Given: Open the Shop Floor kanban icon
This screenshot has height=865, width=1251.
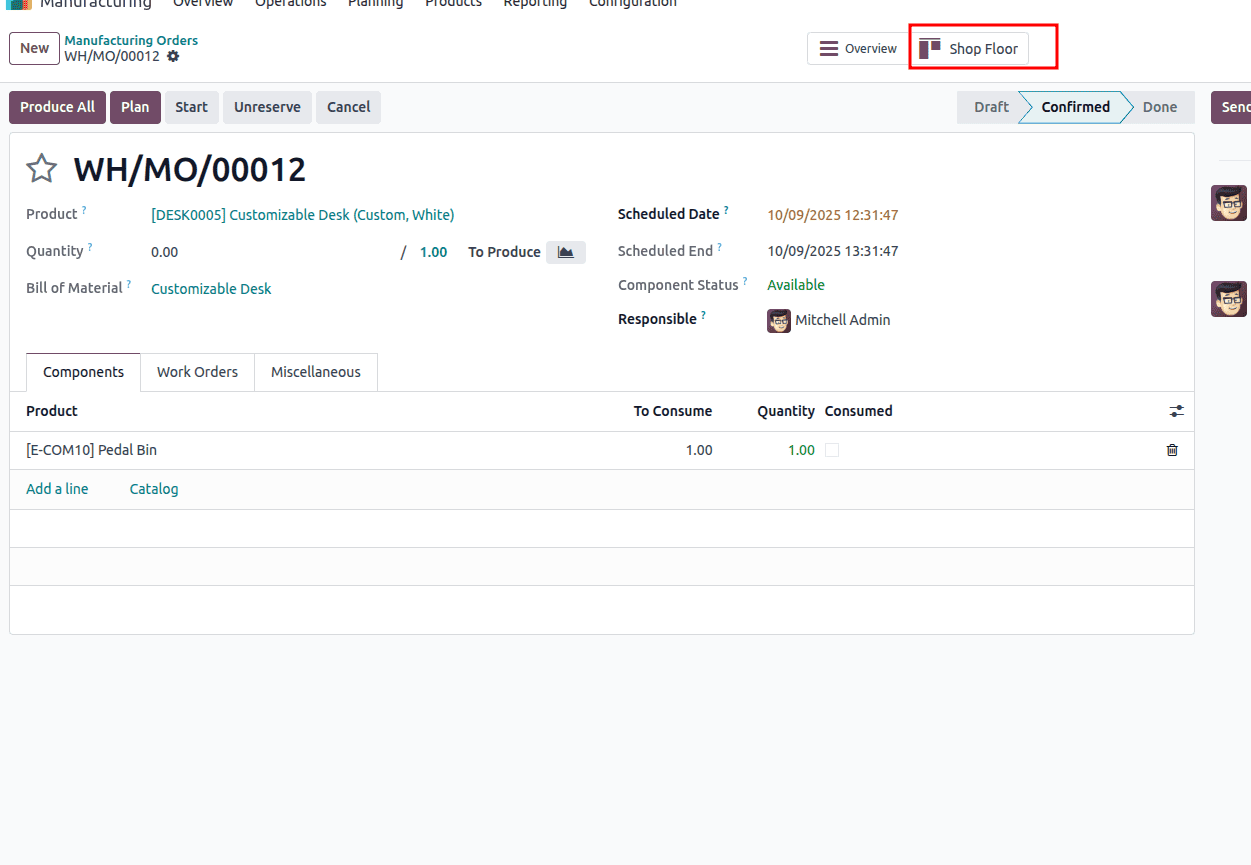Looking at the screenshot, I should (931, 47).
